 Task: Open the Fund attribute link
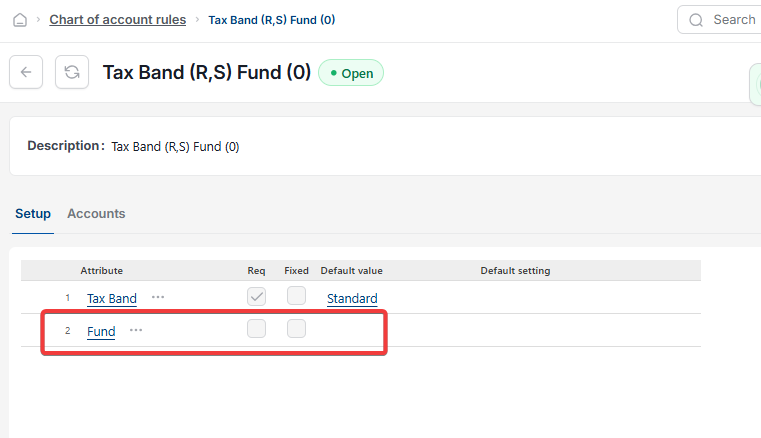(x=101, y=332)
